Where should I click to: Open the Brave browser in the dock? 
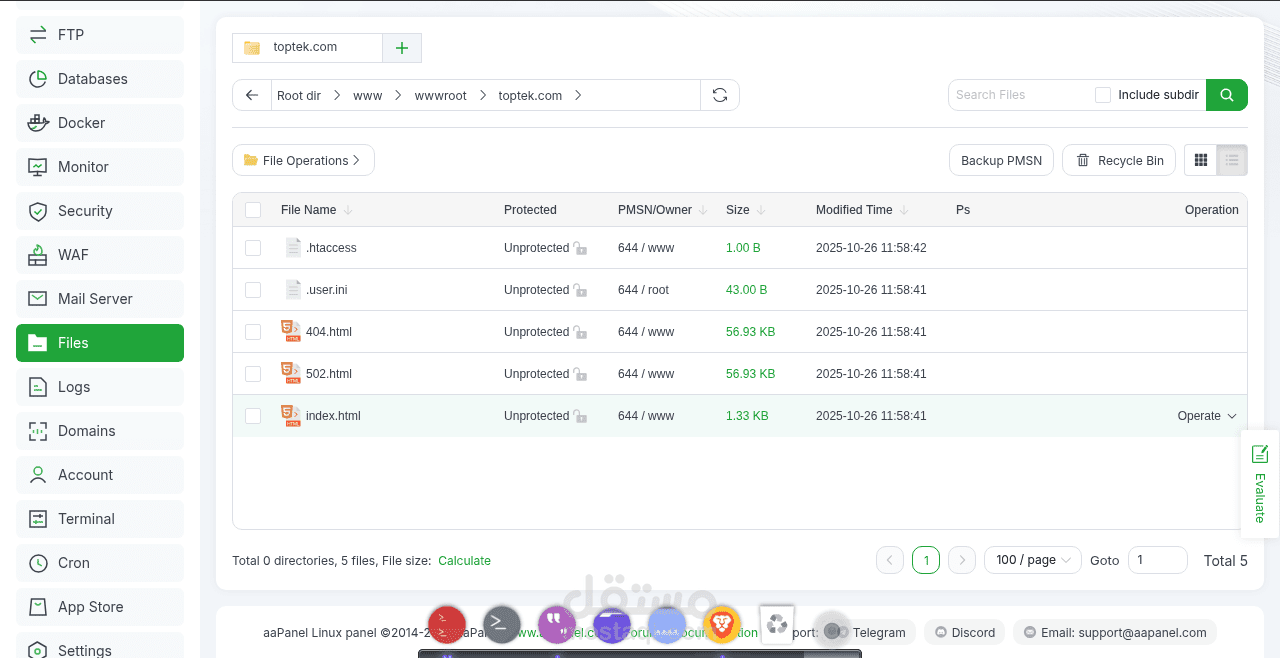coord(722,625)
